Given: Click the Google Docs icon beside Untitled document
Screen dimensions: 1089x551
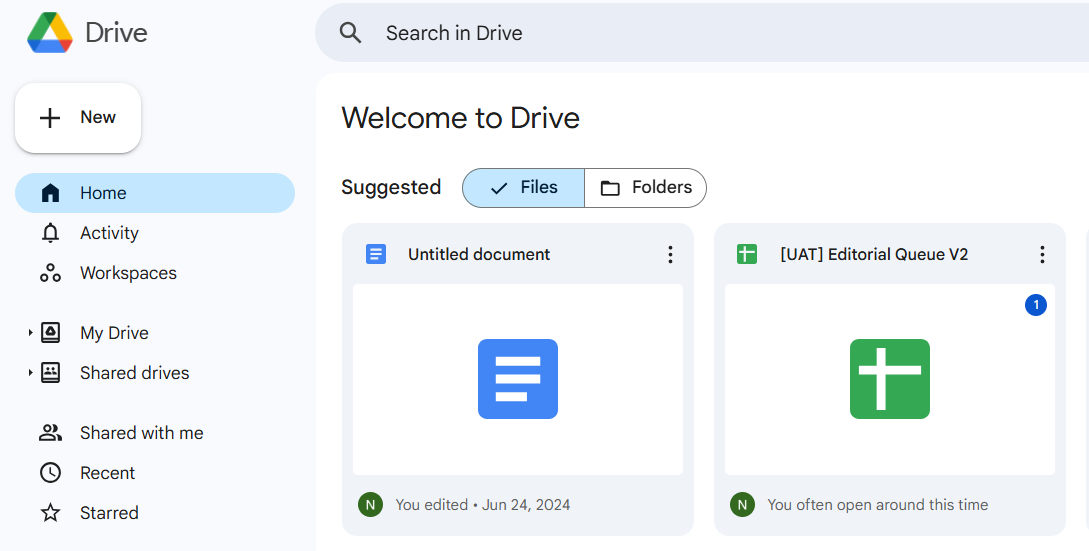Looking at the screenshot, I should (376, 254).
